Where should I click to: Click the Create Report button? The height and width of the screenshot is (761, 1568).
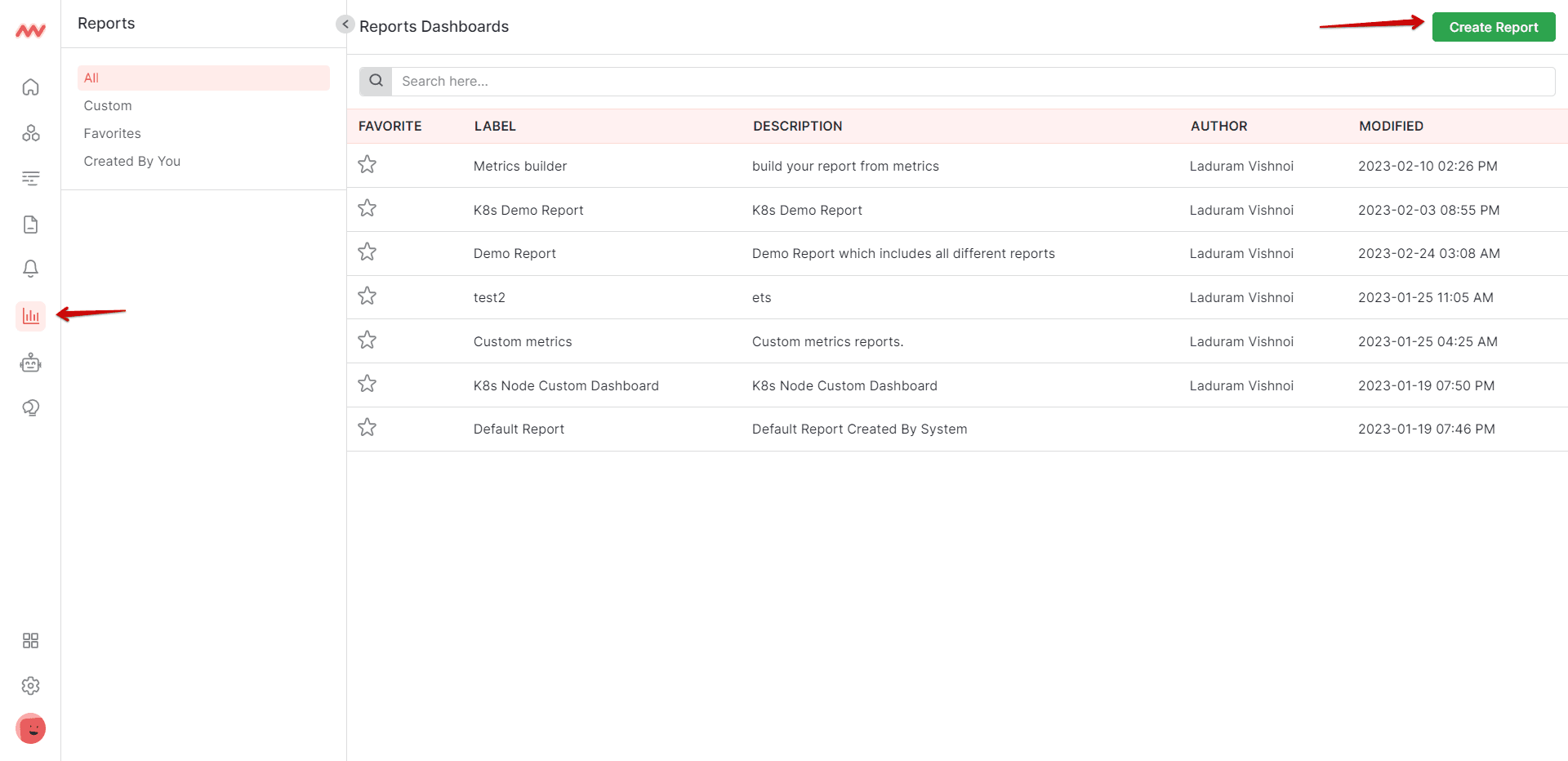[x=1493, y=27]
